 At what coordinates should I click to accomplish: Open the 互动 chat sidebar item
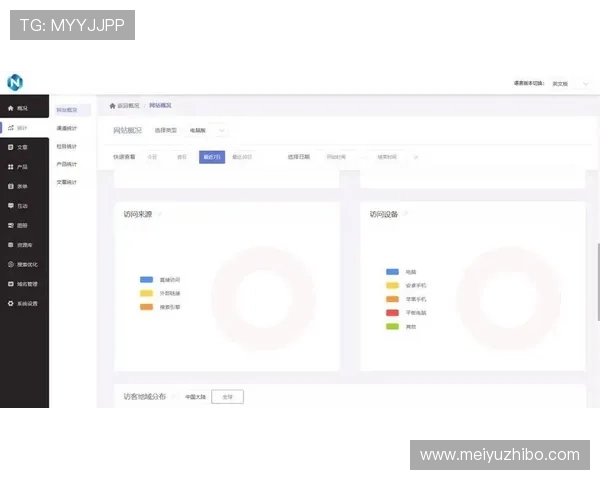(24, 206)
